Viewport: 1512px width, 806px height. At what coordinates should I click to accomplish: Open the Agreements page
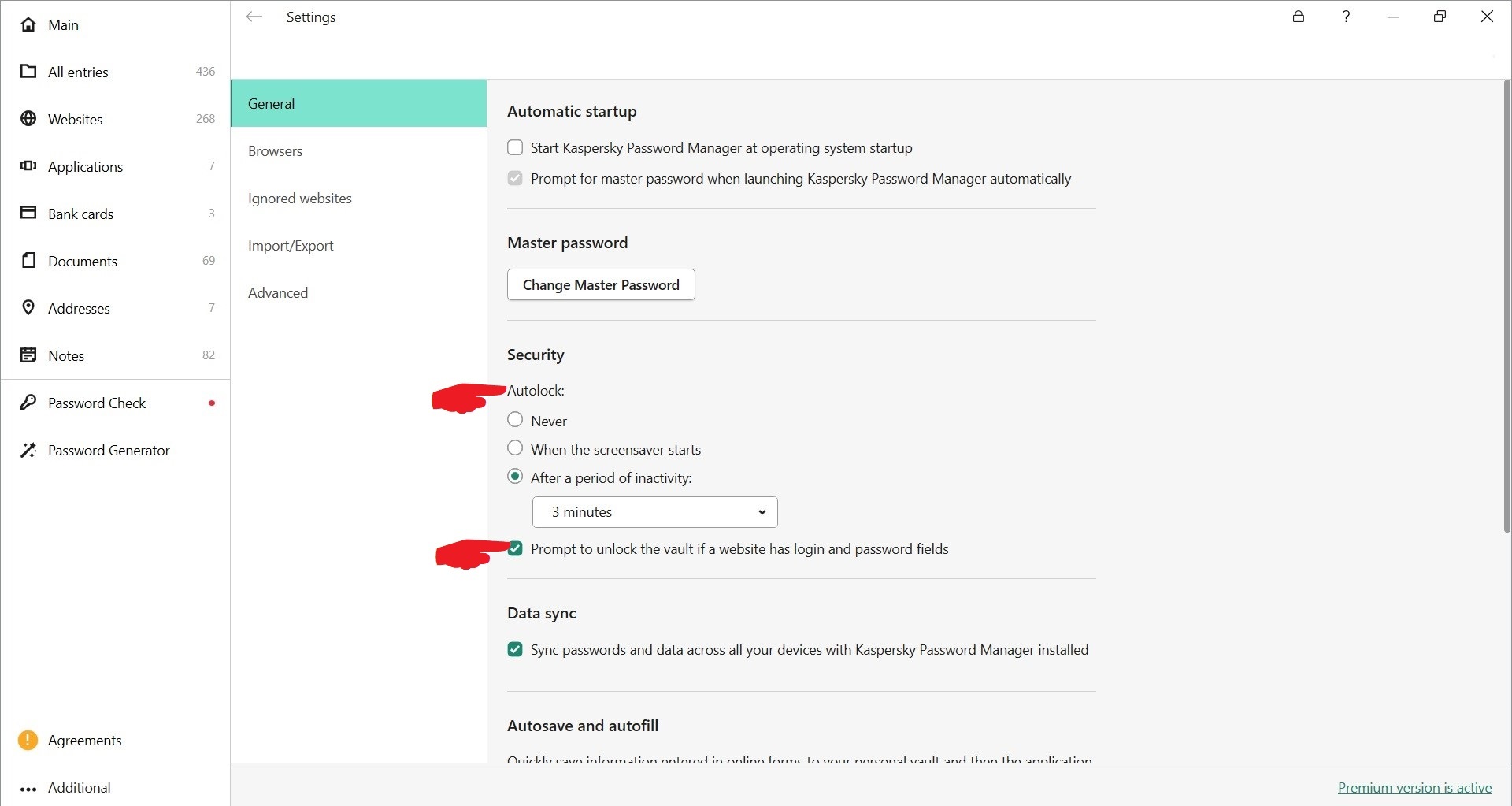pyautogui.click(x=115, y=740)
